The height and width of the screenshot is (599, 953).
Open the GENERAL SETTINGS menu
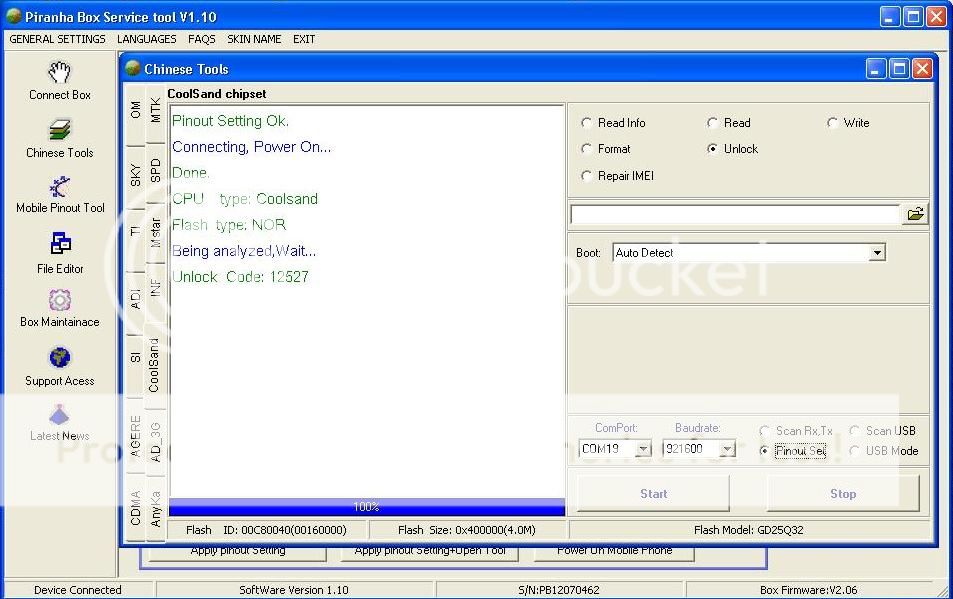[x=57, y=39]
